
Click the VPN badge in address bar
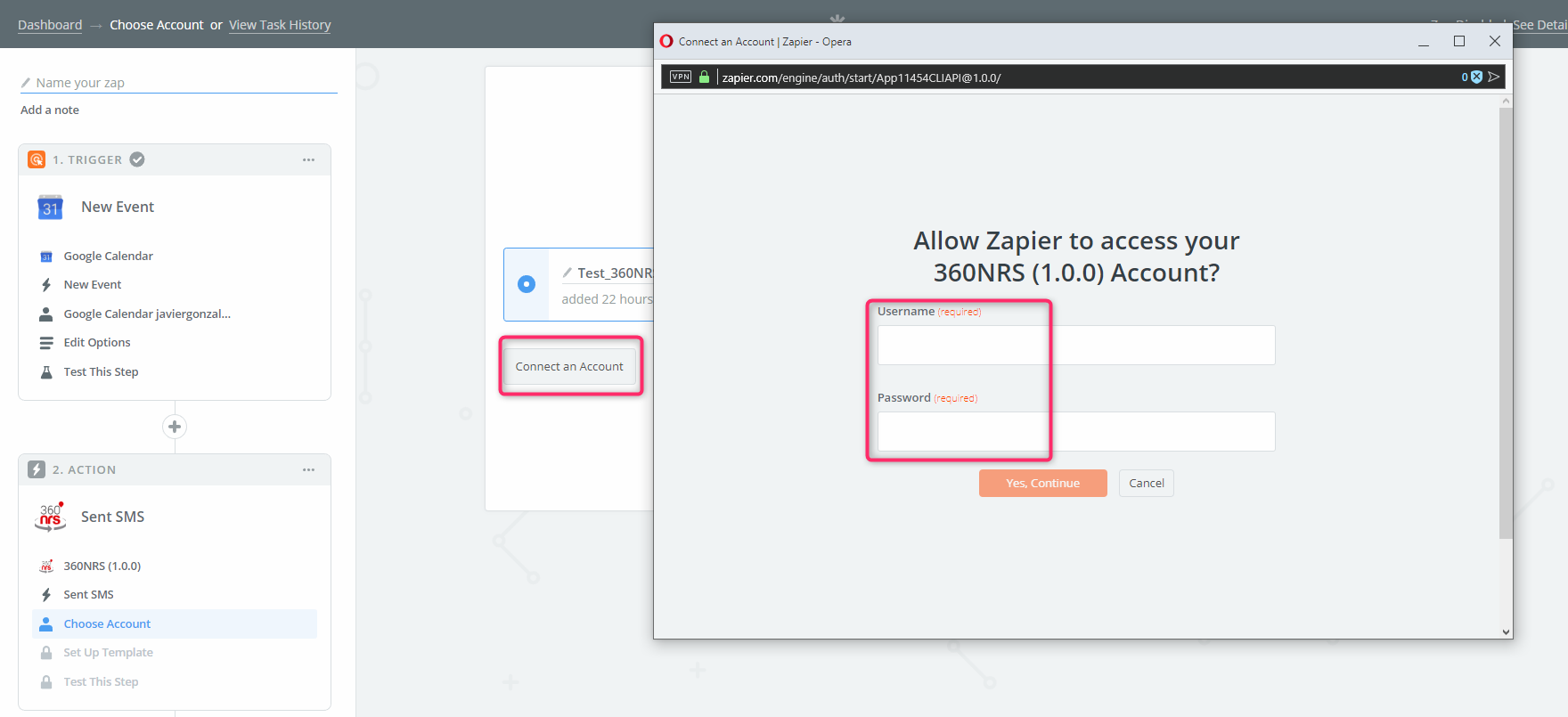point(681,77)
